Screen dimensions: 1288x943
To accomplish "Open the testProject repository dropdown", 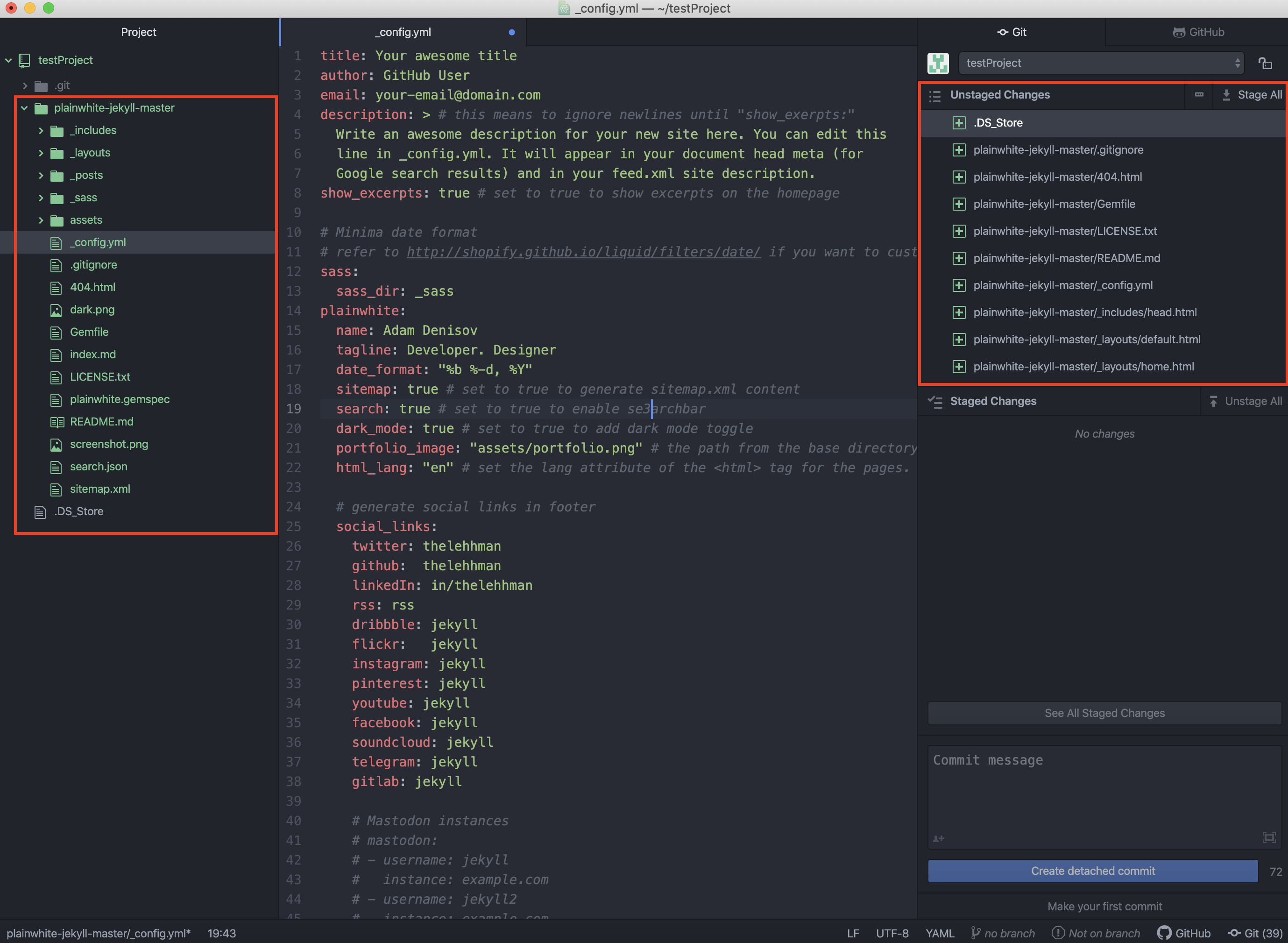I will click(x=1100, y=64).
